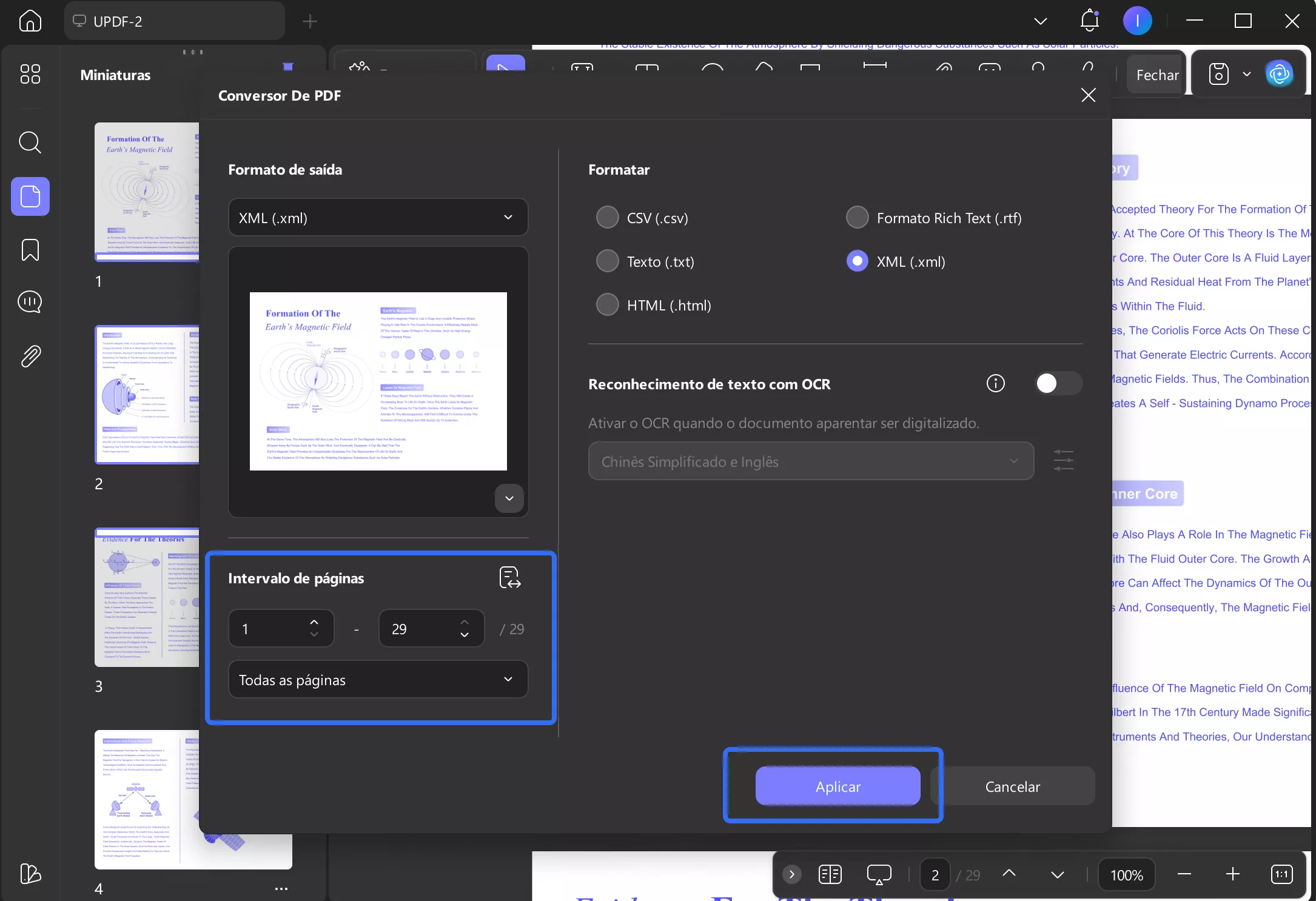Open the attachments paperclip icon
The width and height of the screenshot is (1316, 901).
point(30,356)
